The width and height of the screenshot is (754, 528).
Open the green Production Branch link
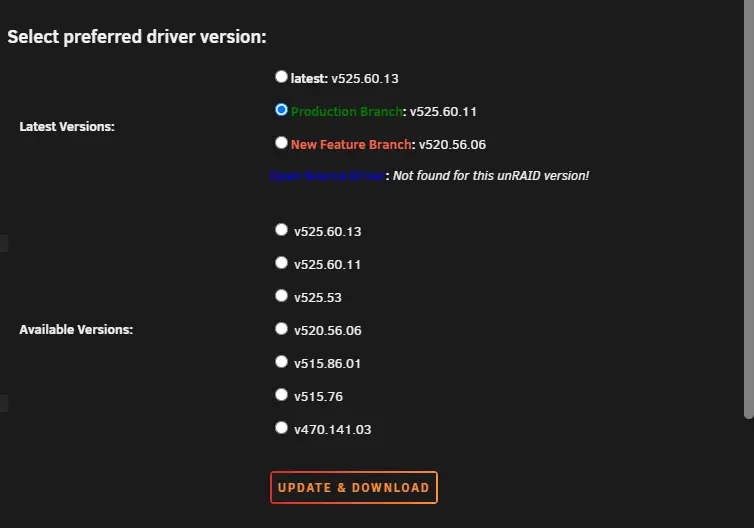point(346,112)
